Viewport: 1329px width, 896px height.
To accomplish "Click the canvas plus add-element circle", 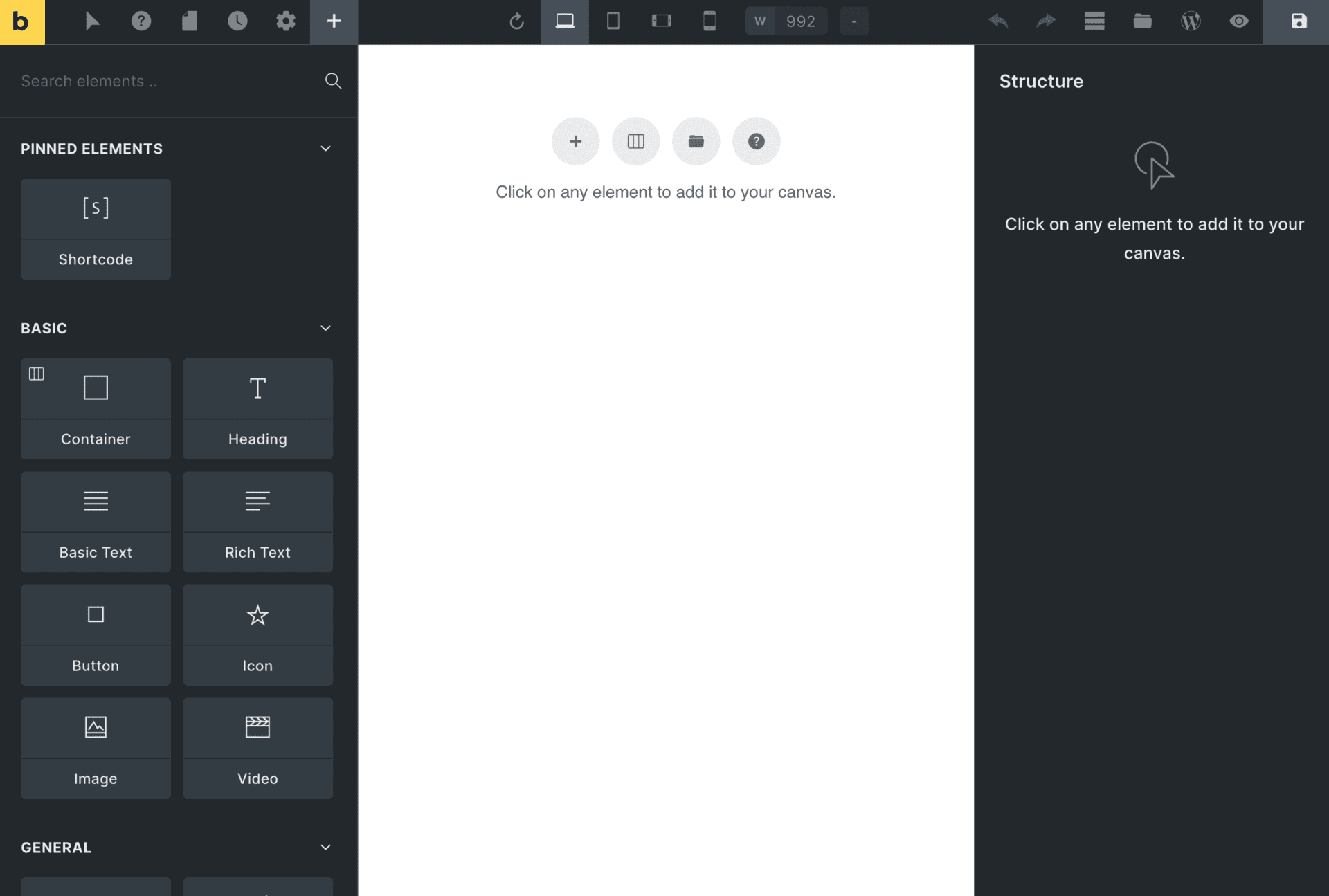I will pos(575,141).
